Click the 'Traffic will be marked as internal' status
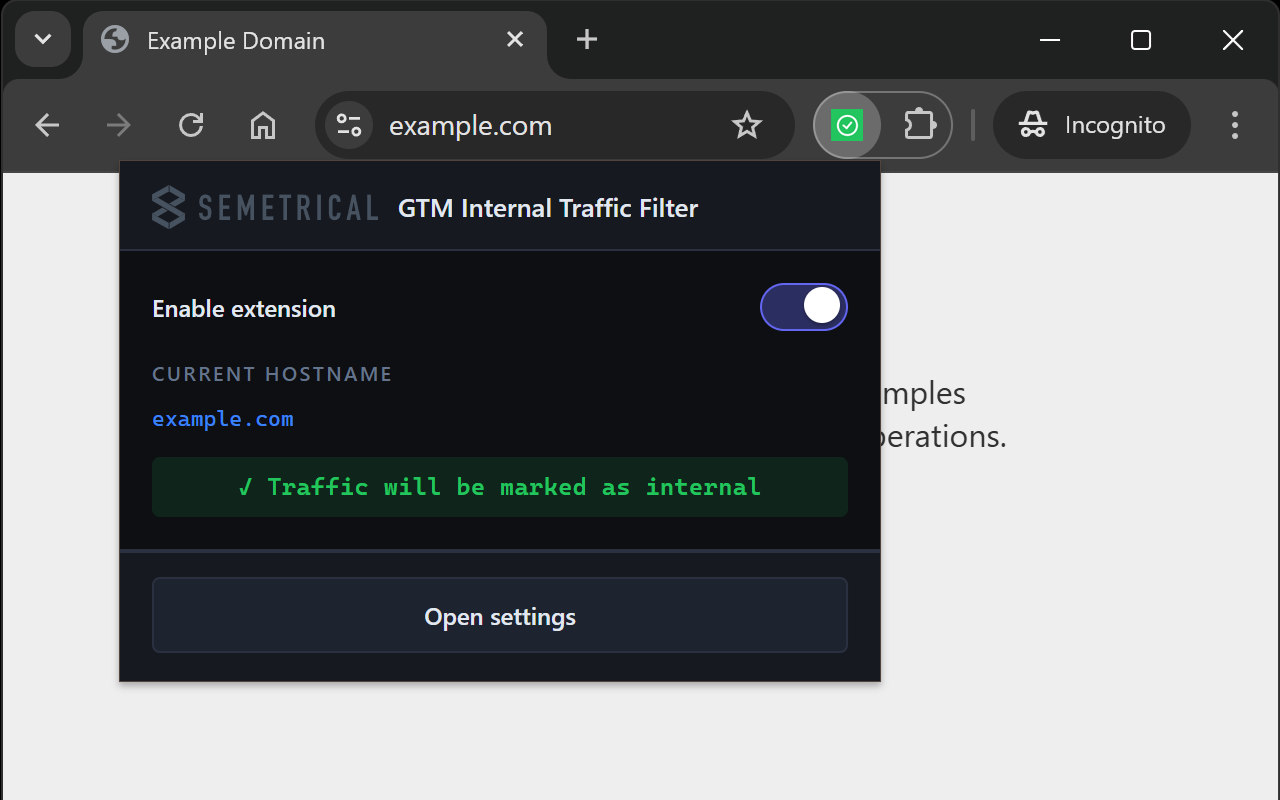Image resolution: width=1280 pixels, height=800 pixels. coord(500,487)
